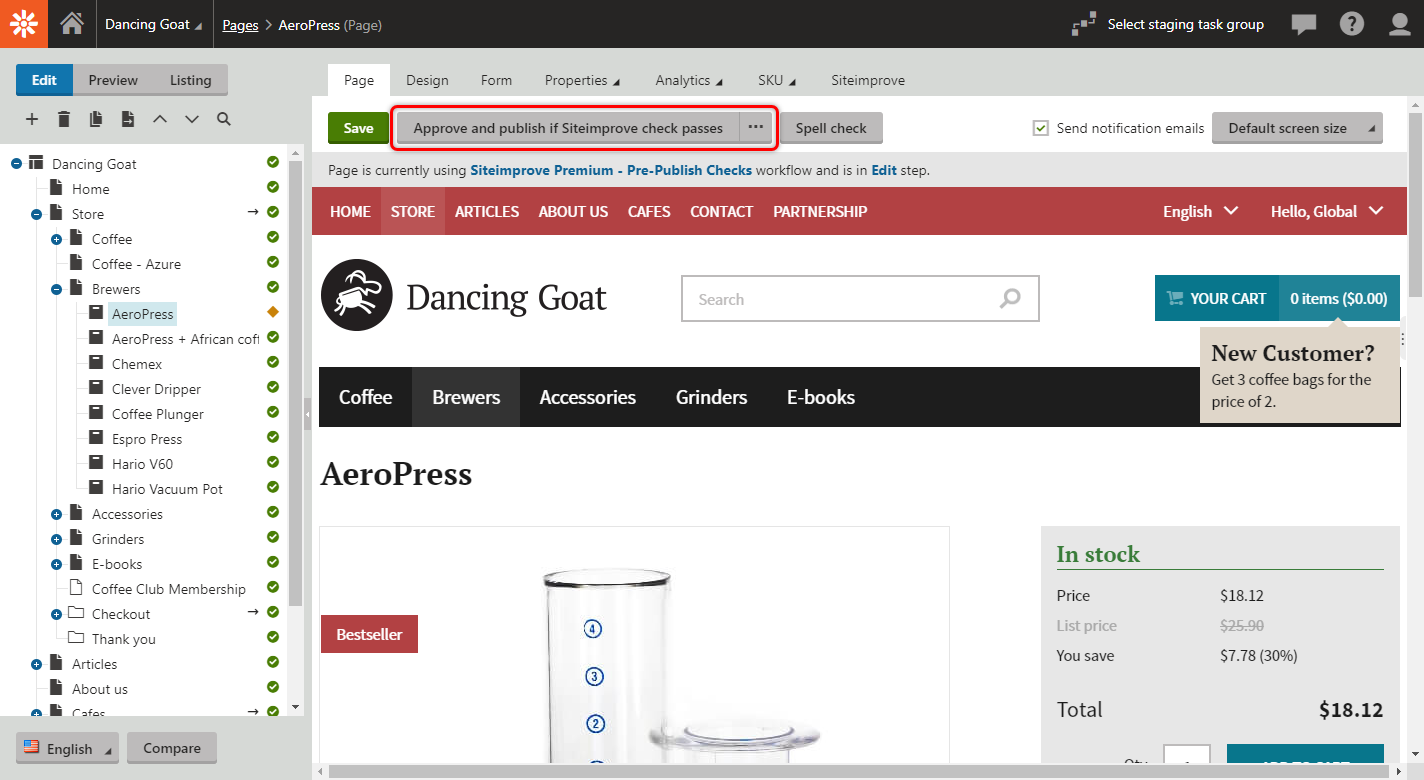The height and width of the screenshot is (780, 1424).
Task: Open the help question mark icon
Action: (1352, 24)
